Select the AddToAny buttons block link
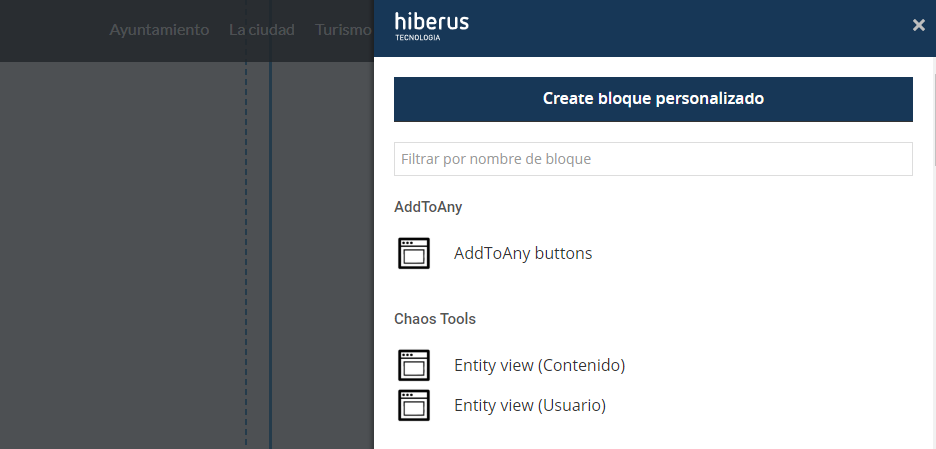 click(x=523, y=253)
